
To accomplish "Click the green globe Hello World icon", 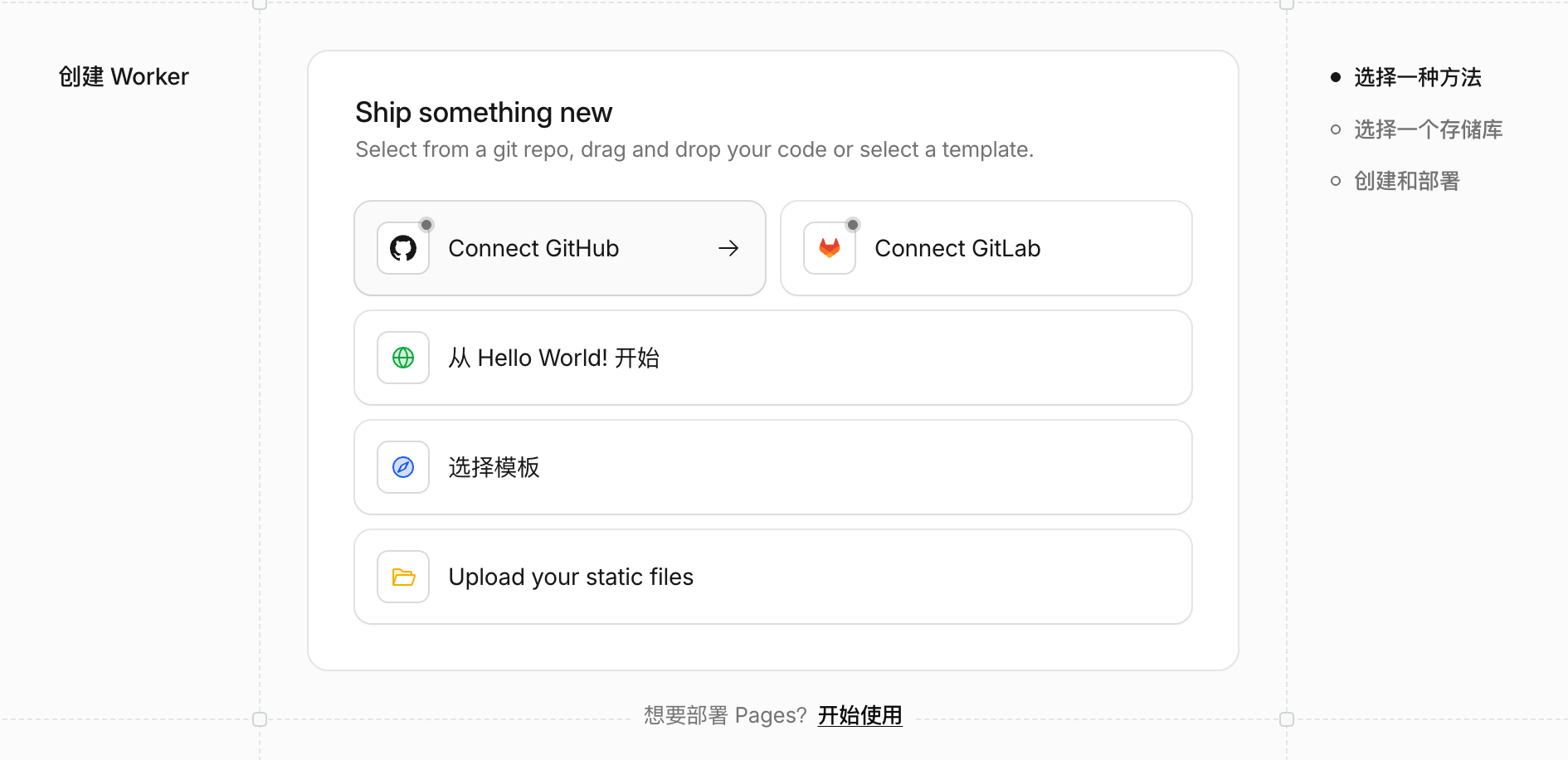I will tap(403, 358).
